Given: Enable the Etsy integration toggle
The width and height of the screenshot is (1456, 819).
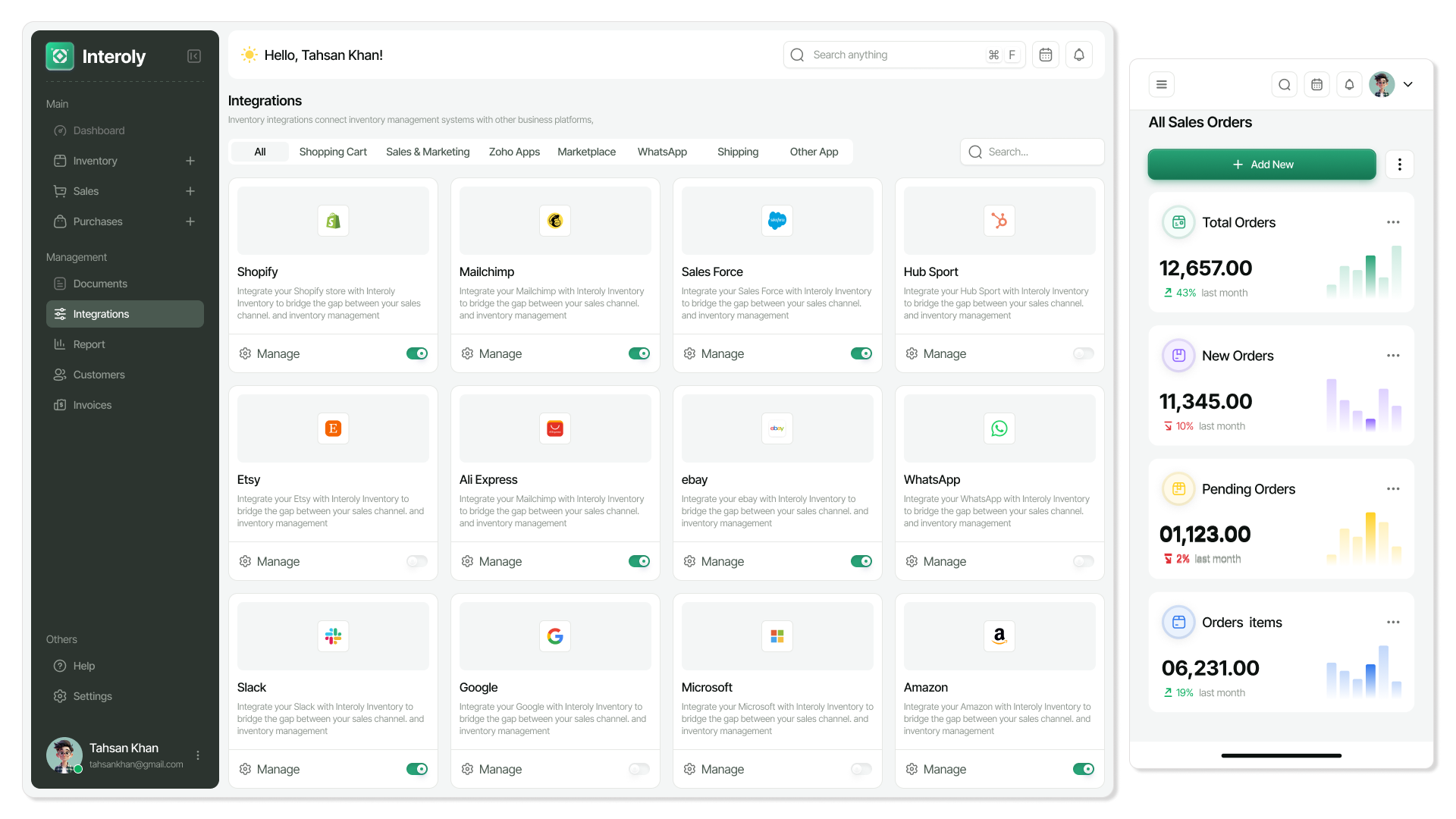Looking at the screenshot, I should point(417,561).
